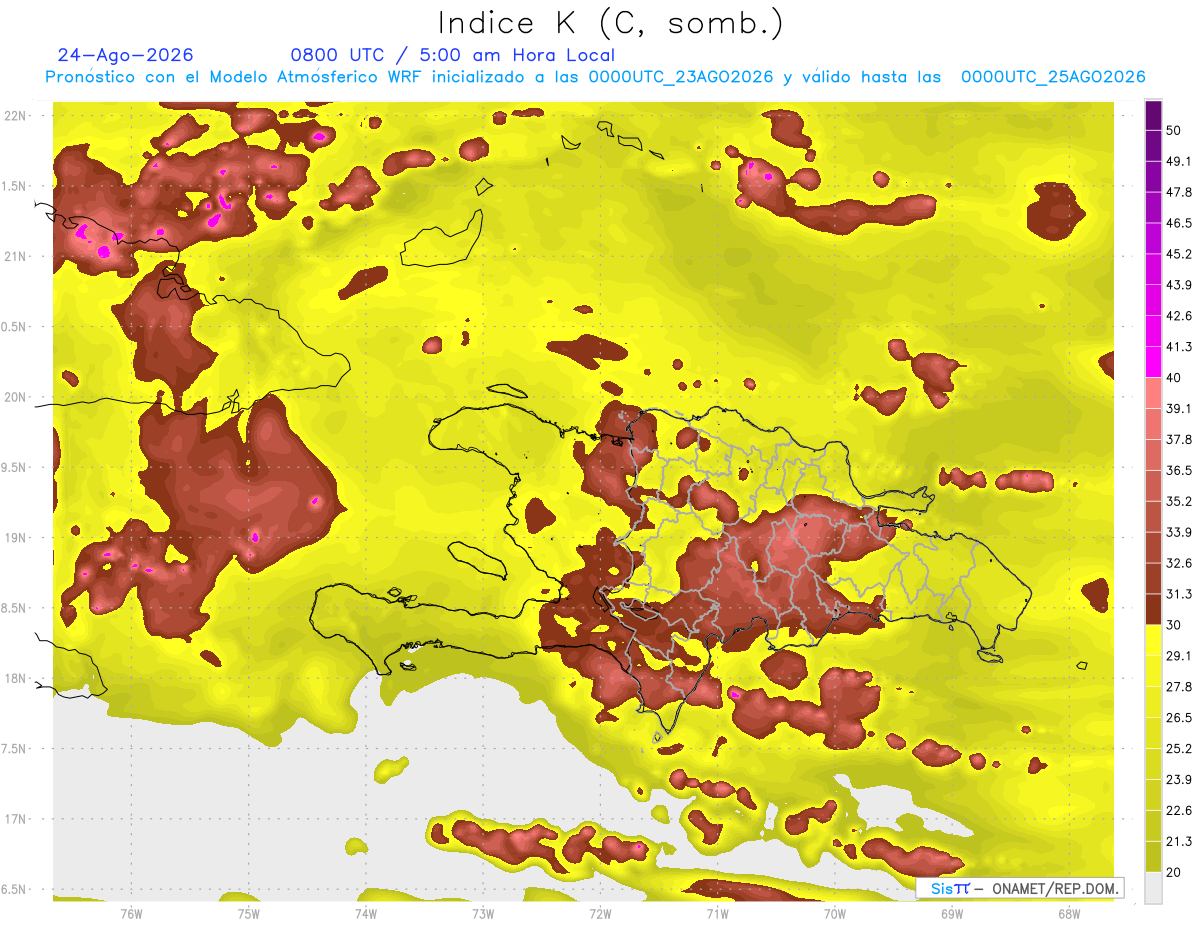Screen dimensions: 1200x927
Task: Click the '74W' longitude label
Action: pos(366,914)
